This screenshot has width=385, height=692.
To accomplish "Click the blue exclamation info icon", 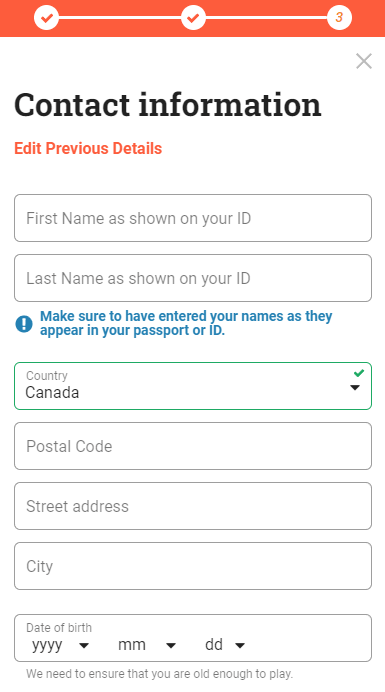I will (x=24, y=324).
